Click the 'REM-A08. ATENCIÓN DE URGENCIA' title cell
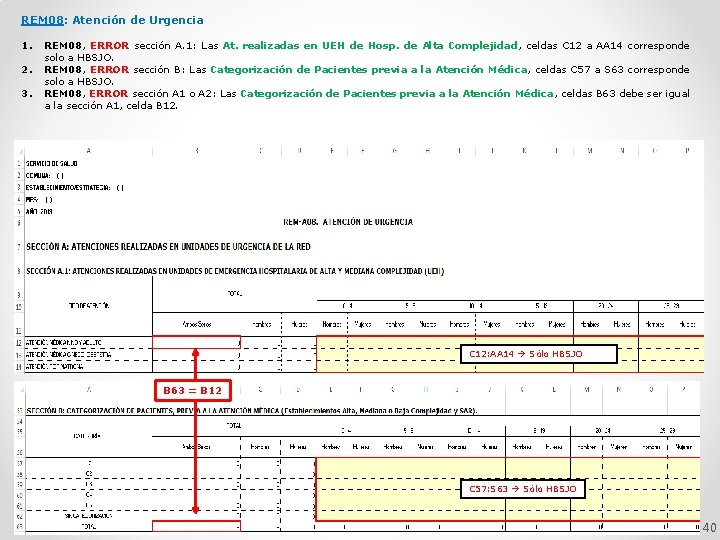Viewport: 720px width, 540px height. coord(348,222)
